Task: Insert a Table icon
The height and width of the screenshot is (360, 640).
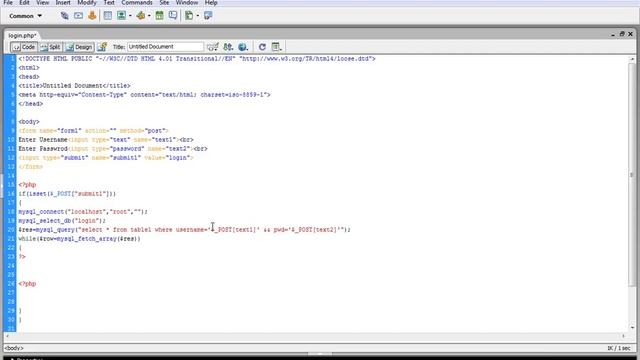Action: point(108,16)
